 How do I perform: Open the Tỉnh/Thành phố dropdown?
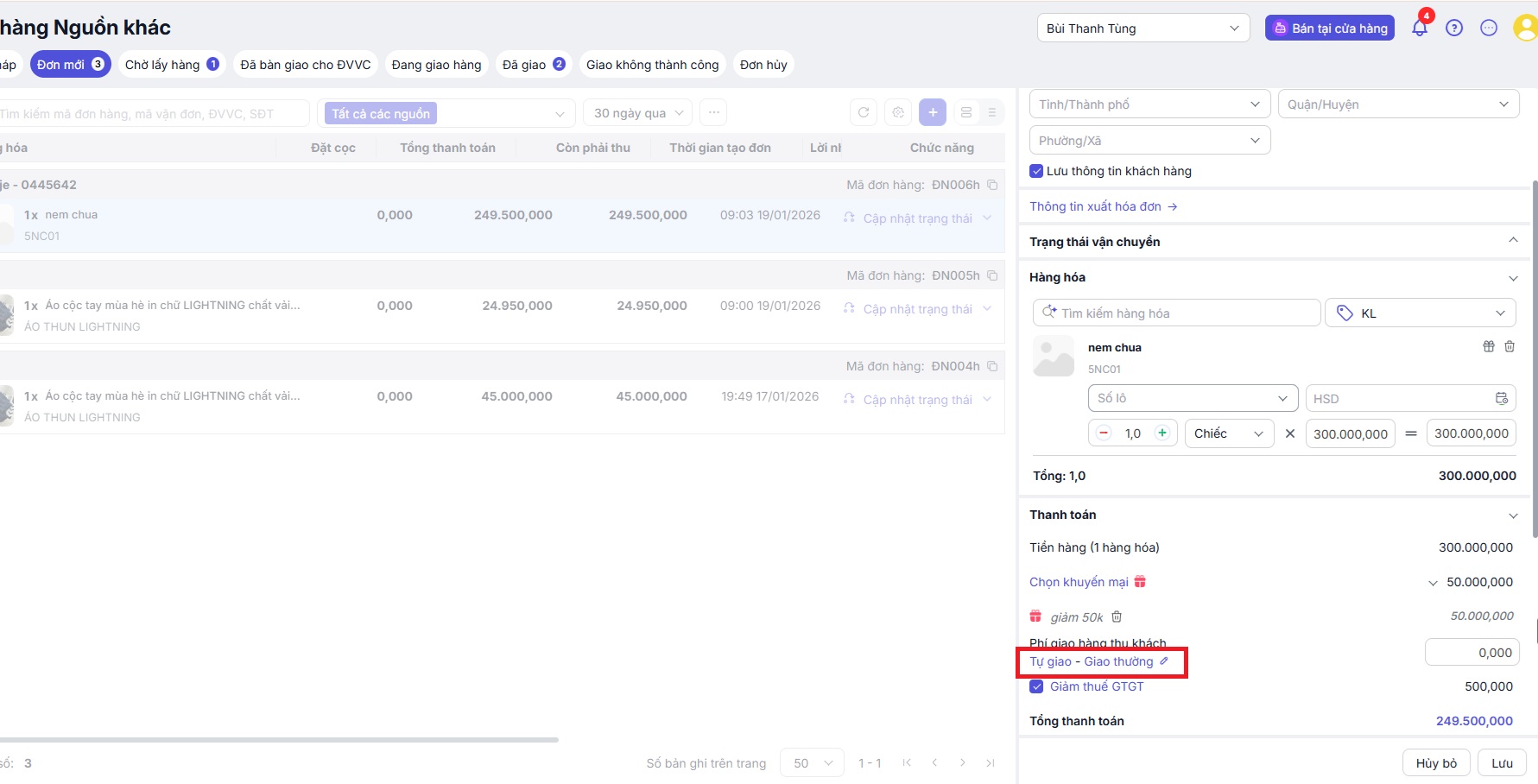(x=1149, y=104)
